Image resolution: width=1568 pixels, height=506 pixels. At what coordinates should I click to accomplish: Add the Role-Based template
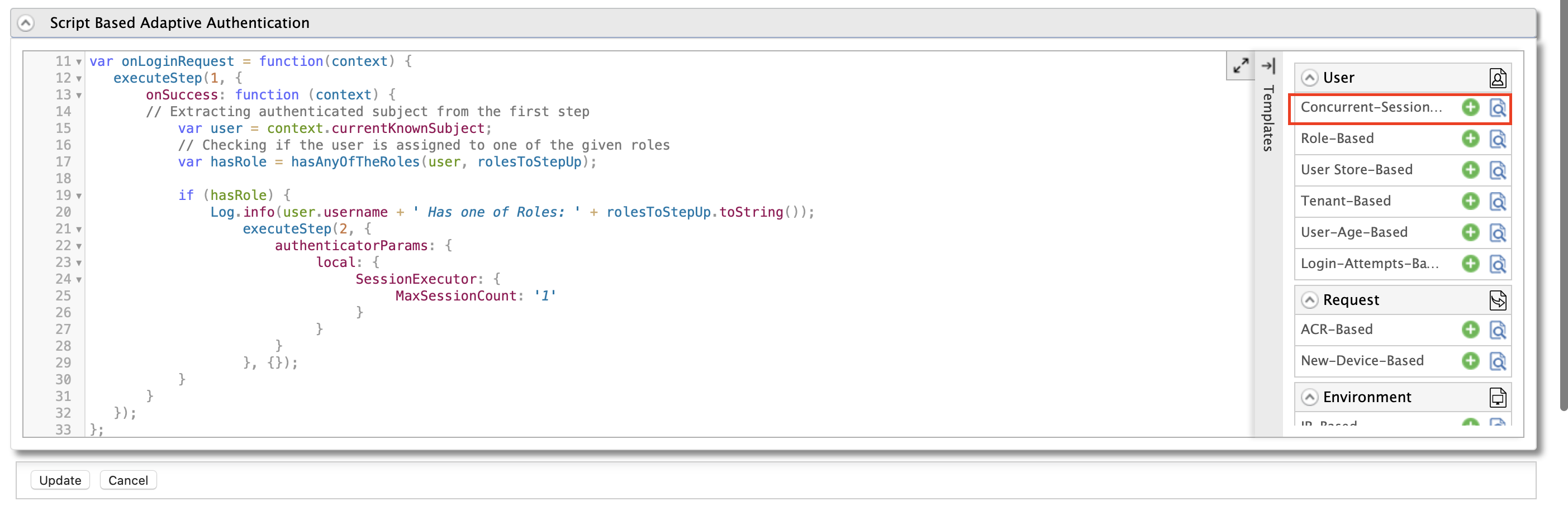click(x=1470, y=139)
